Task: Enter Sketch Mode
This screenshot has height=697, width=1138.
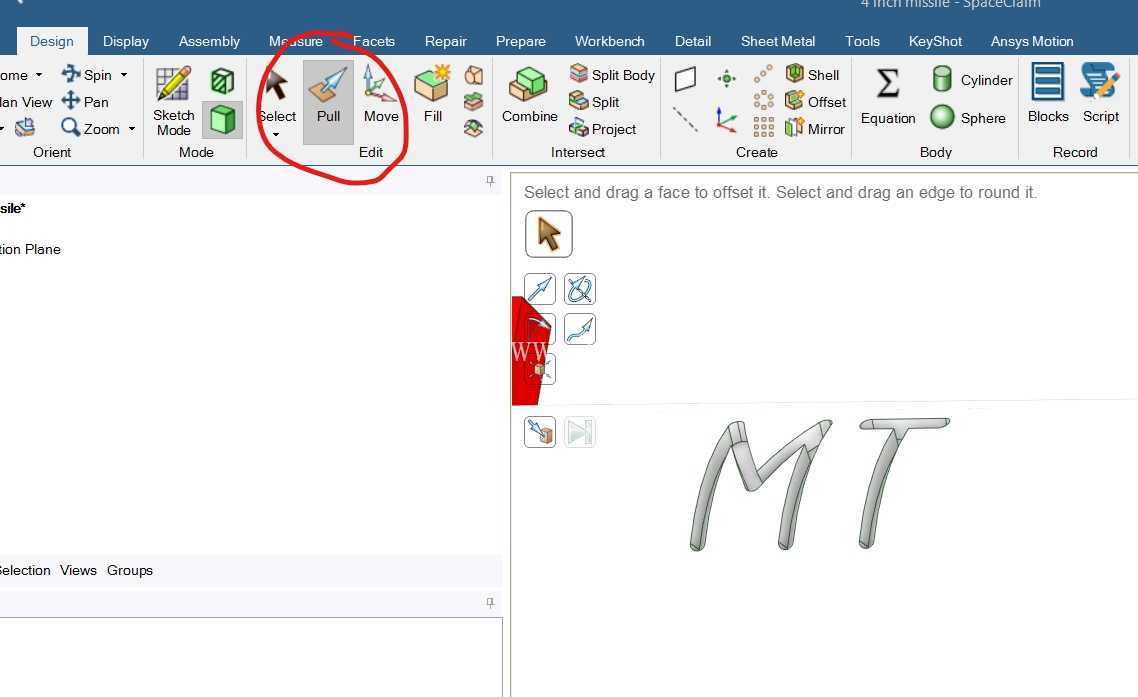Action: [173, 102]
